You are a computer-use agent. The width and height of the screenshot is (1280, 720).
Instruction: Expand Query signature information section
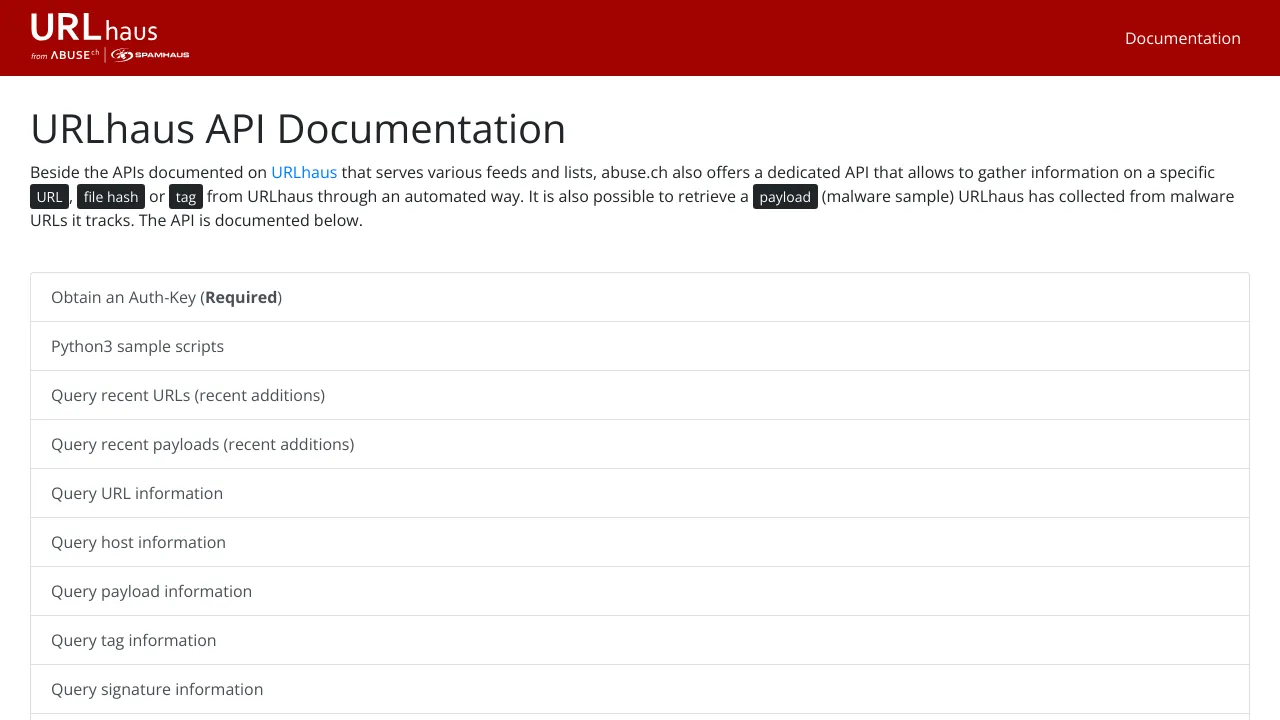pos(640,689)
